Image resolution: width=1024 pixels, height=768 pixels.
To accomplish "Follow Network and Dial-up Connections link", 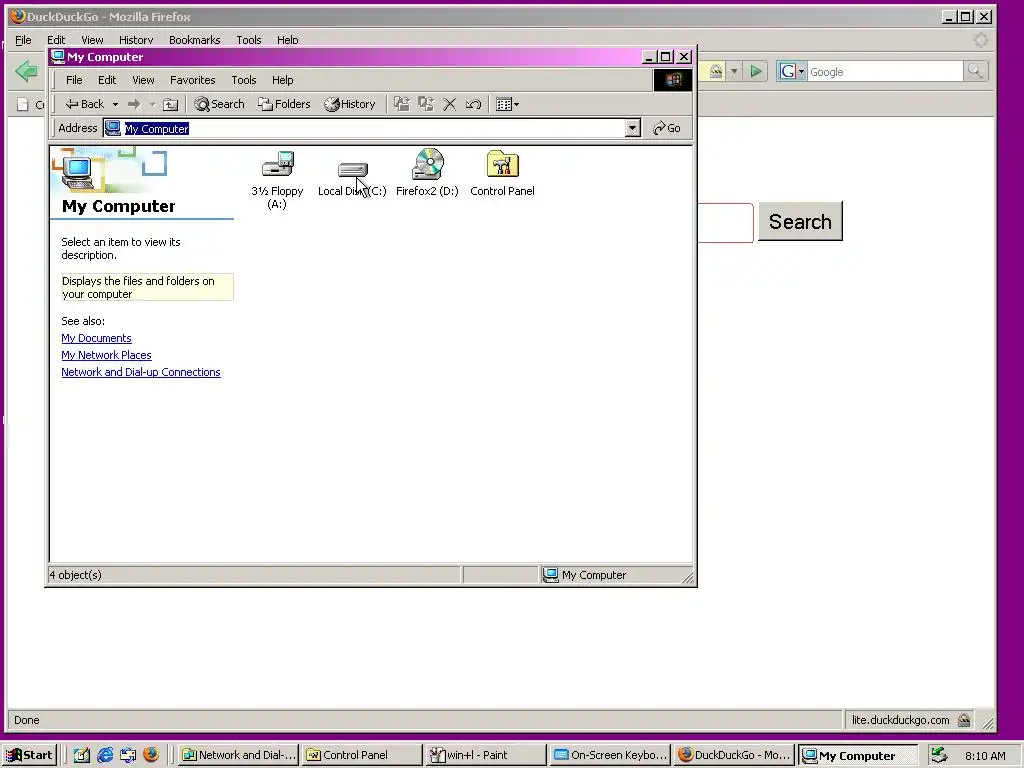I will pyautogui.click(x=141, y=372).
